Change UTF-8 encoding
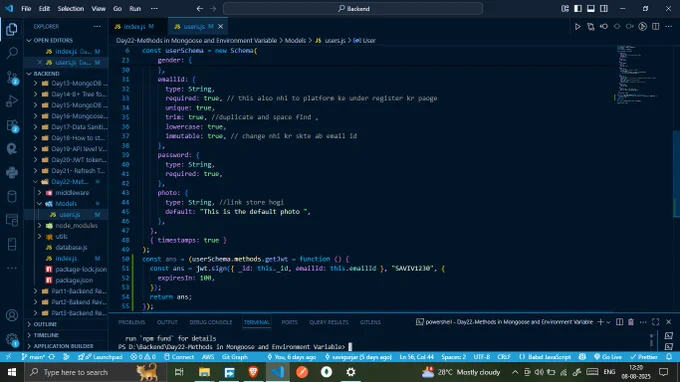Image resolution: width=680 pixels, height=382 pixels. (x=481, y=357)
